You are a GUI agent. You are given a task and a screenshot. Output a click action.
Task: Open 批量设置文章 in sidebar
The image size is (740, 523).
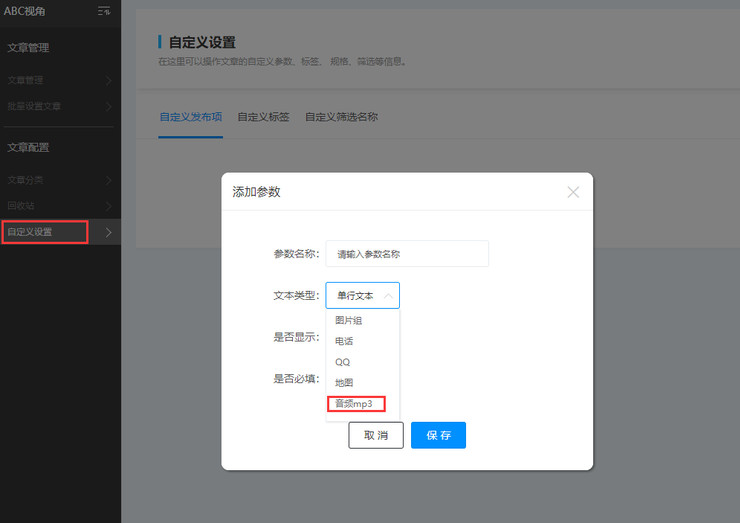pyautogui.click(x=34, y=106)
